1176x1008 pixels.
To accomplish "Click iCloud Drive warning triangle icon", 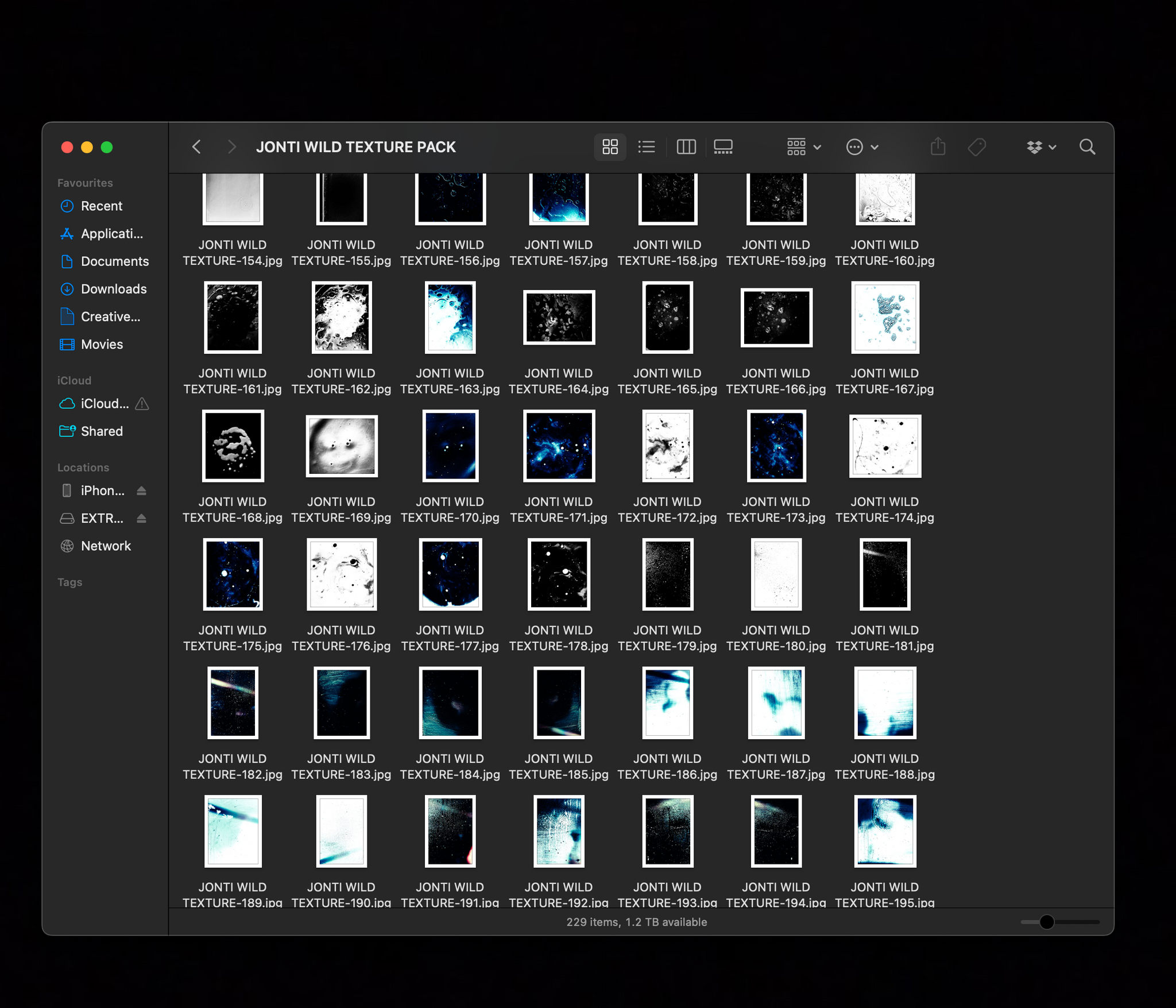I will tap(142, 404).
